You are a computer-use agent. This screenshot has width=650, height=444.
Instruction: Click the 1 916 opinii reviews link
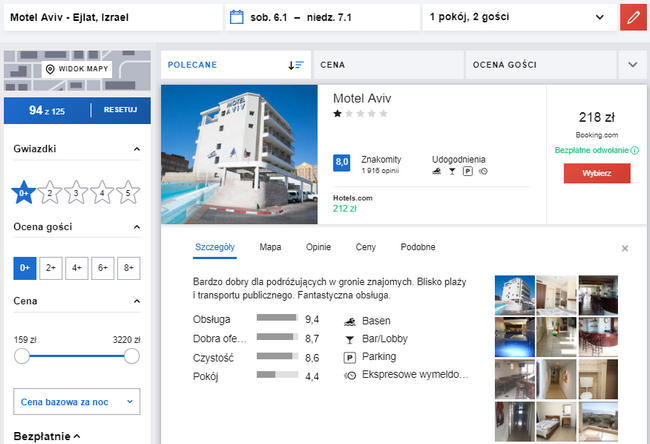380,171
